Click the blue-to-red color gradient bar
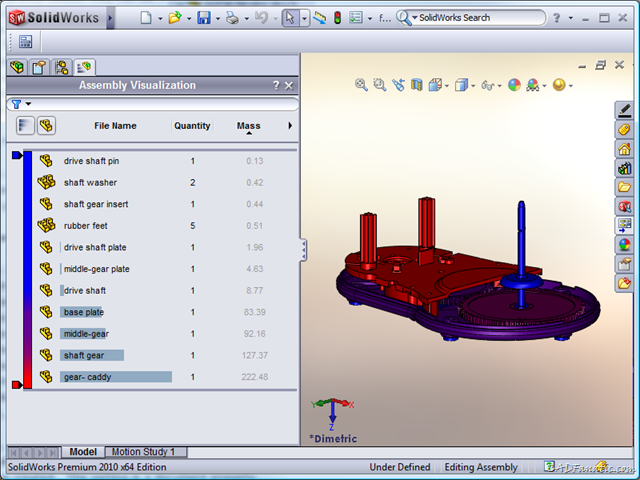Screen dimensions: 640x480 [28, 270]
